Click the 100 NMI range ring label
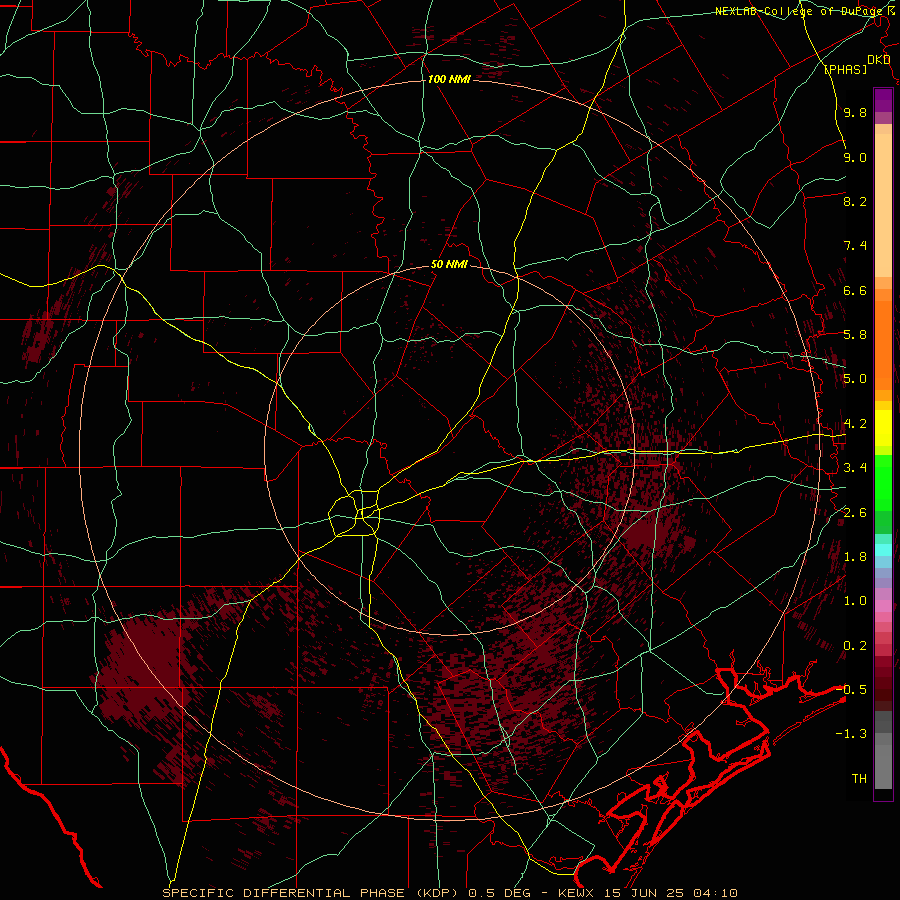The height and width of the screenshot is (900, 900). pyautogui.click(x=449, y=79)
